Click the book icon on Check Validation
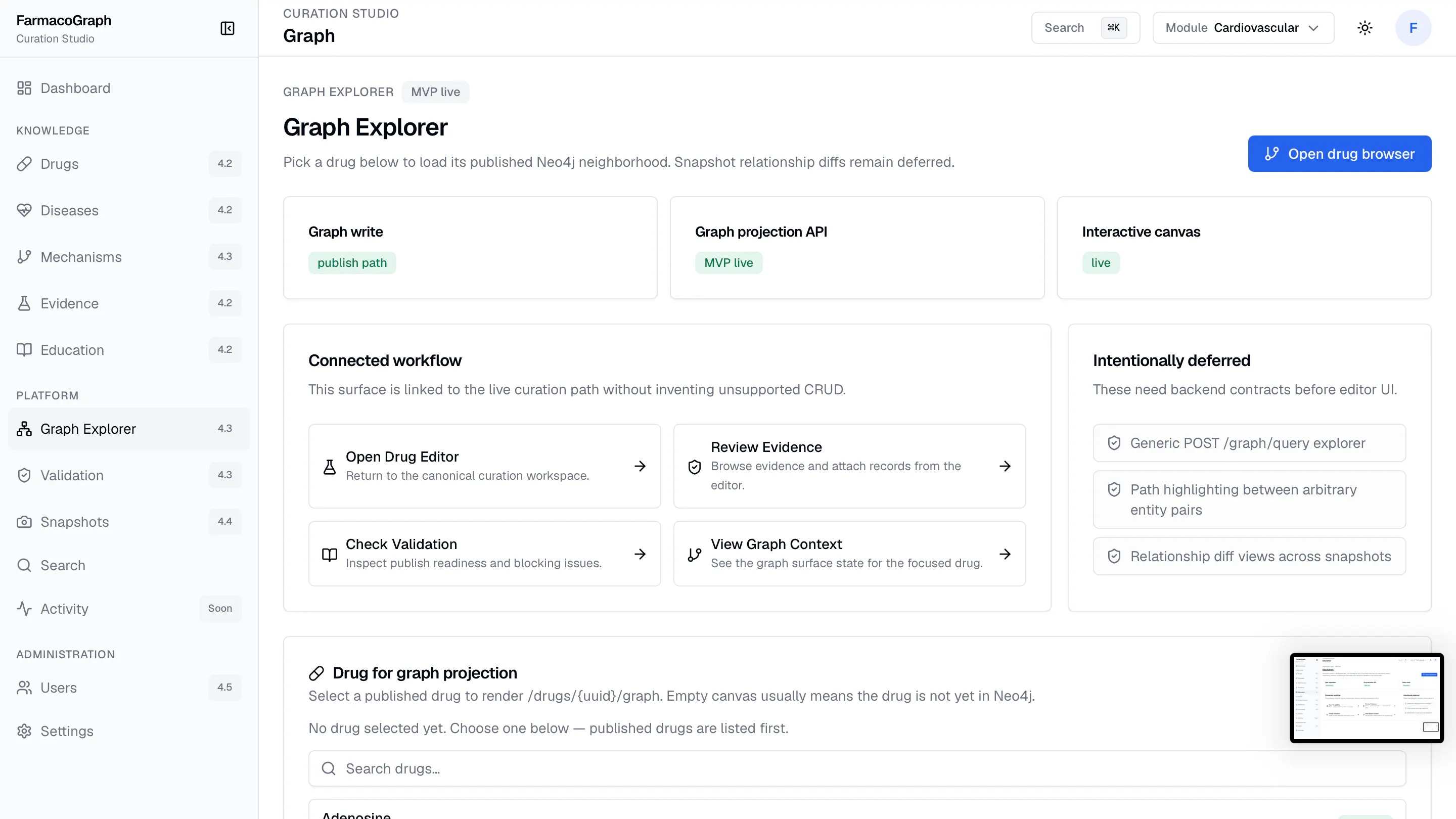1456x819 pixels. click(330, 555)
